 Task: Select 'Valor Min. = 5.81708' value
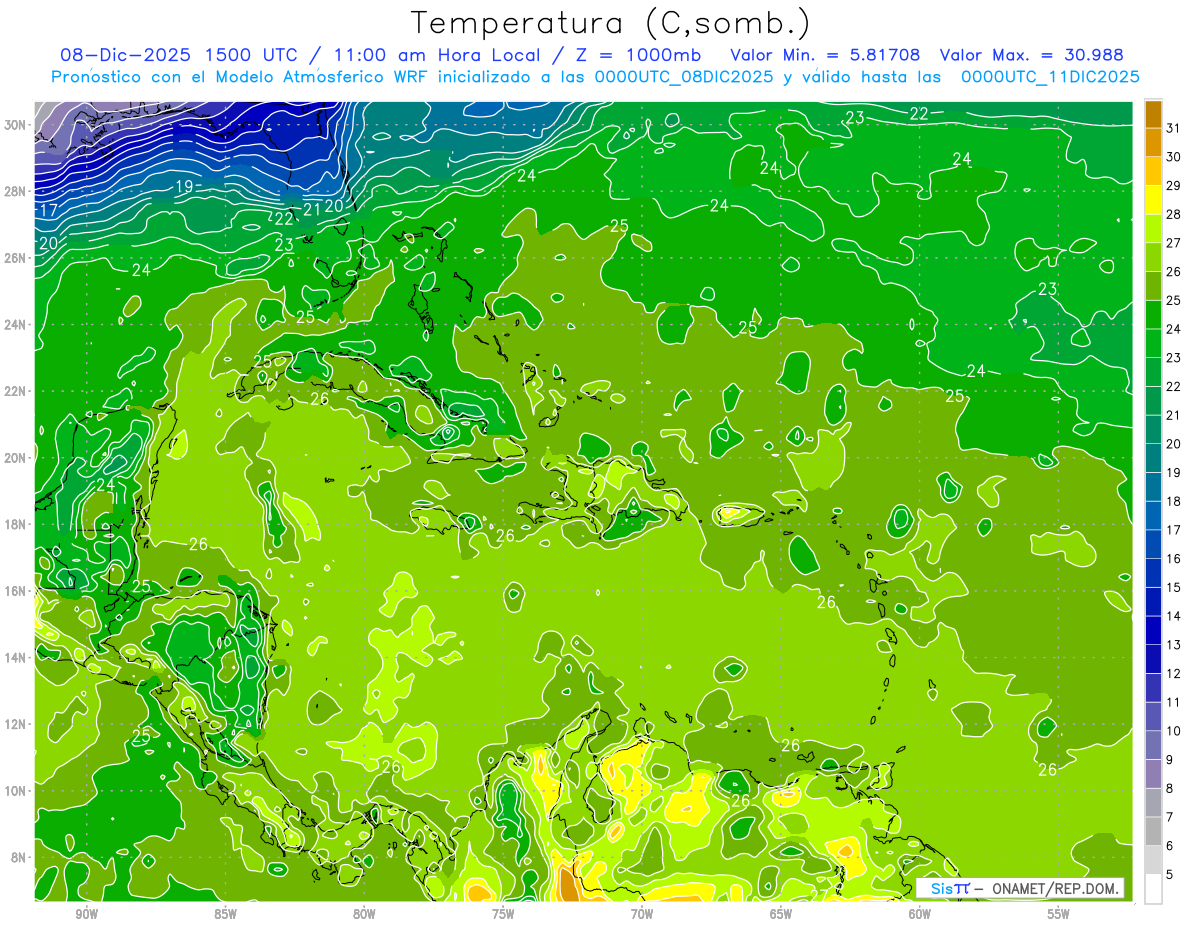[x=826, y=55]
